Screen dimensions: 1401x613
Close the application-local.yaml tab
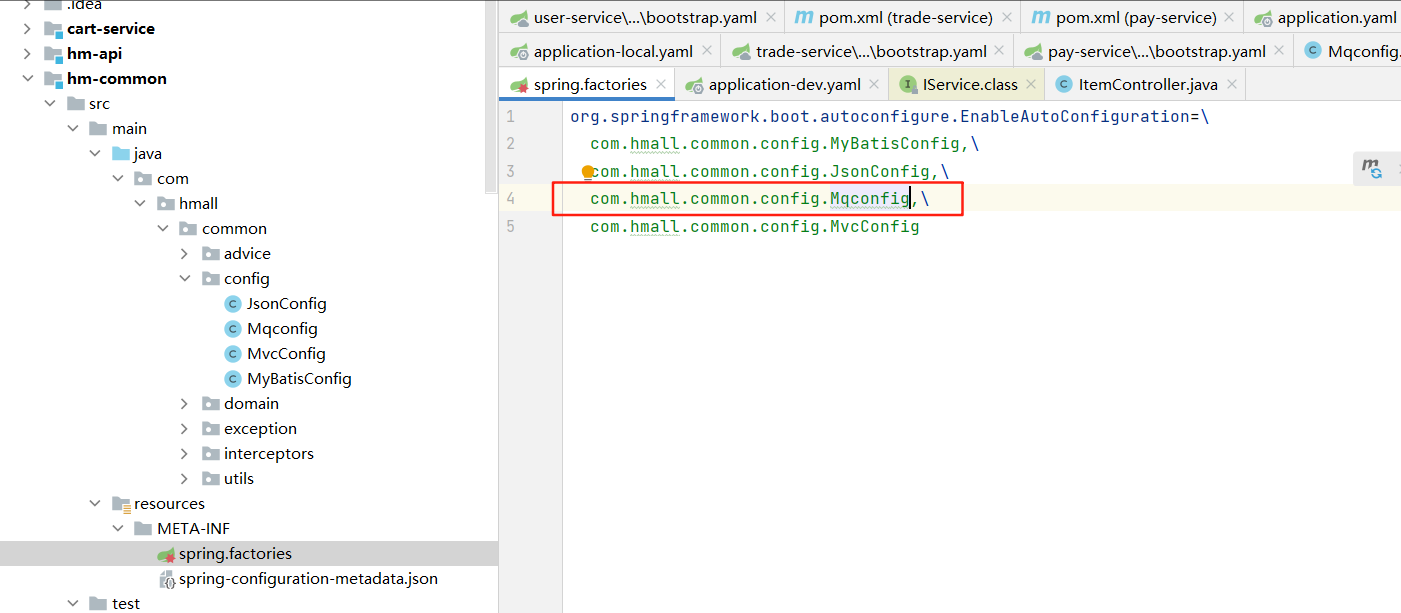tap(706, 51)
